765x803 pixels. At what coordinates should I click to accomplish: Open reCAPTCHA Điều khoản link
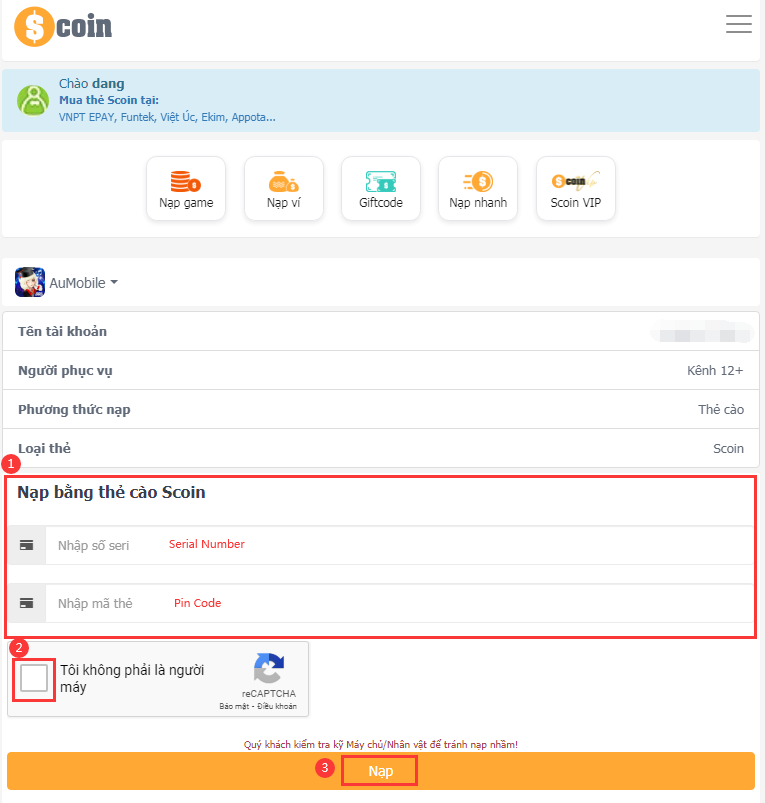[277, 706]
